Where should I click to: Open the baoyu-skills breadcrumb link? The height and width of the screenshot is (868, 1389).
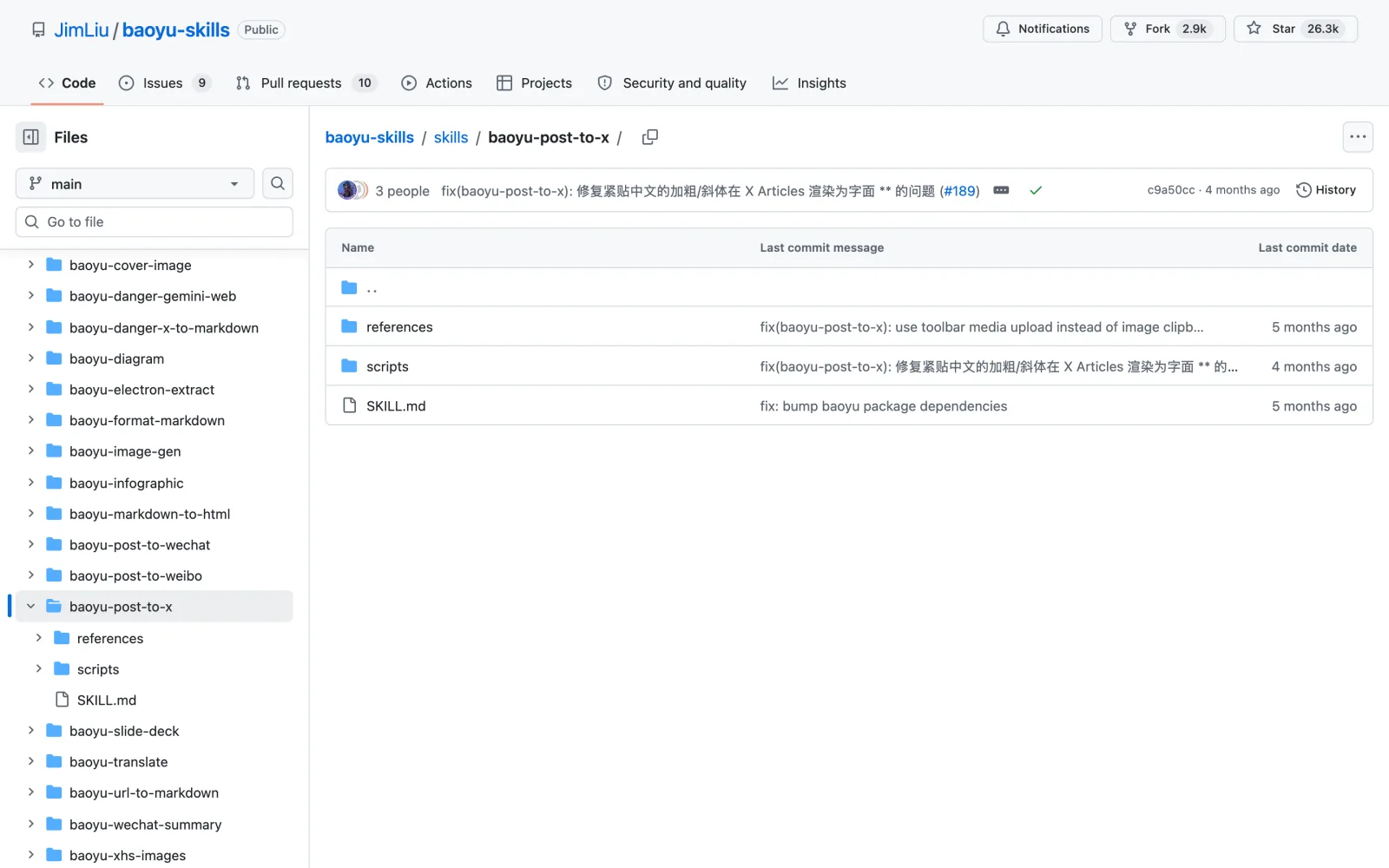point(370,137)
